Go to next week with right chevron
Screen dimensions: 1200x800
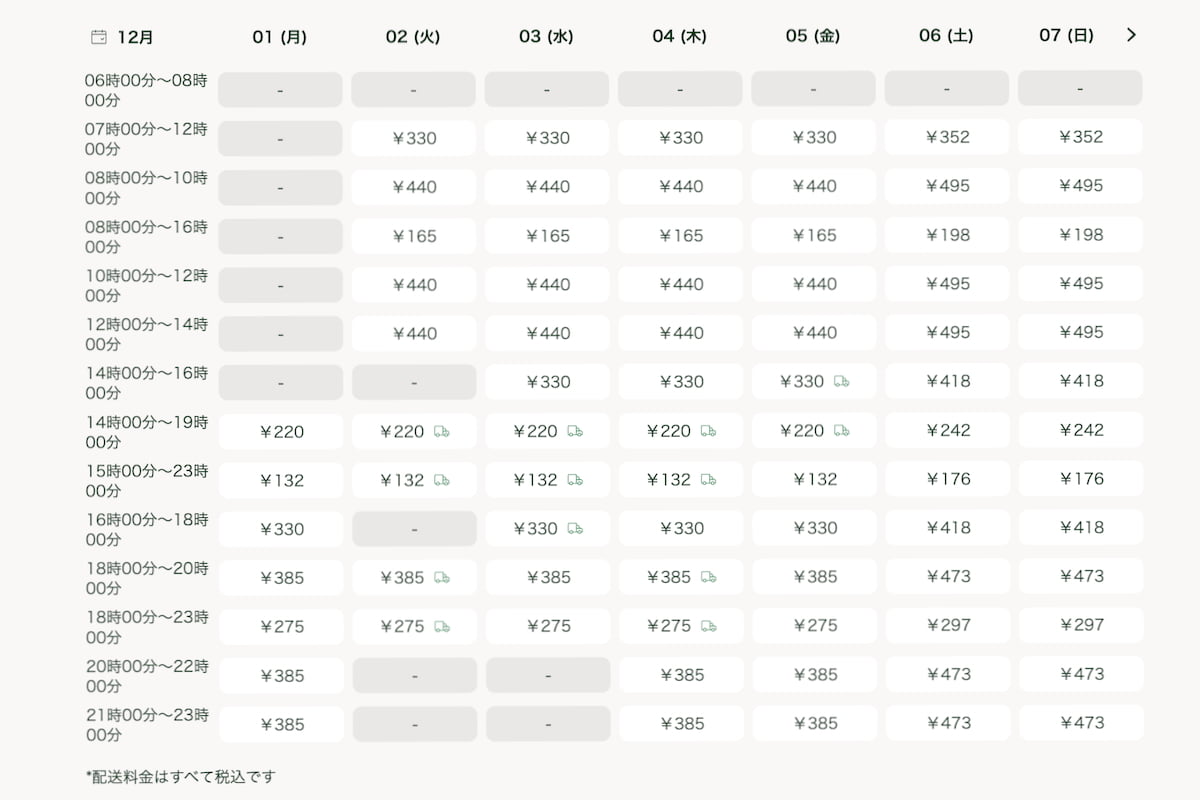1131,35
